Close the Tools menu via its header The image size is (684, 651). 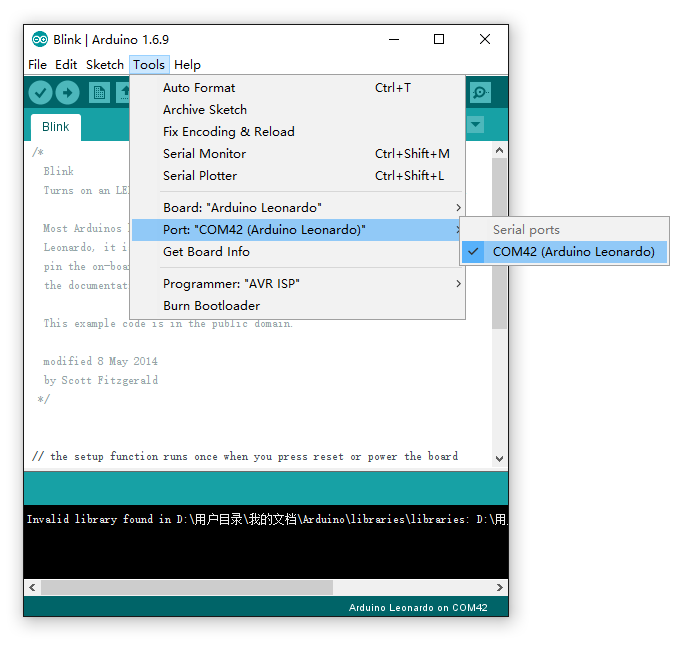click(149, 65)
